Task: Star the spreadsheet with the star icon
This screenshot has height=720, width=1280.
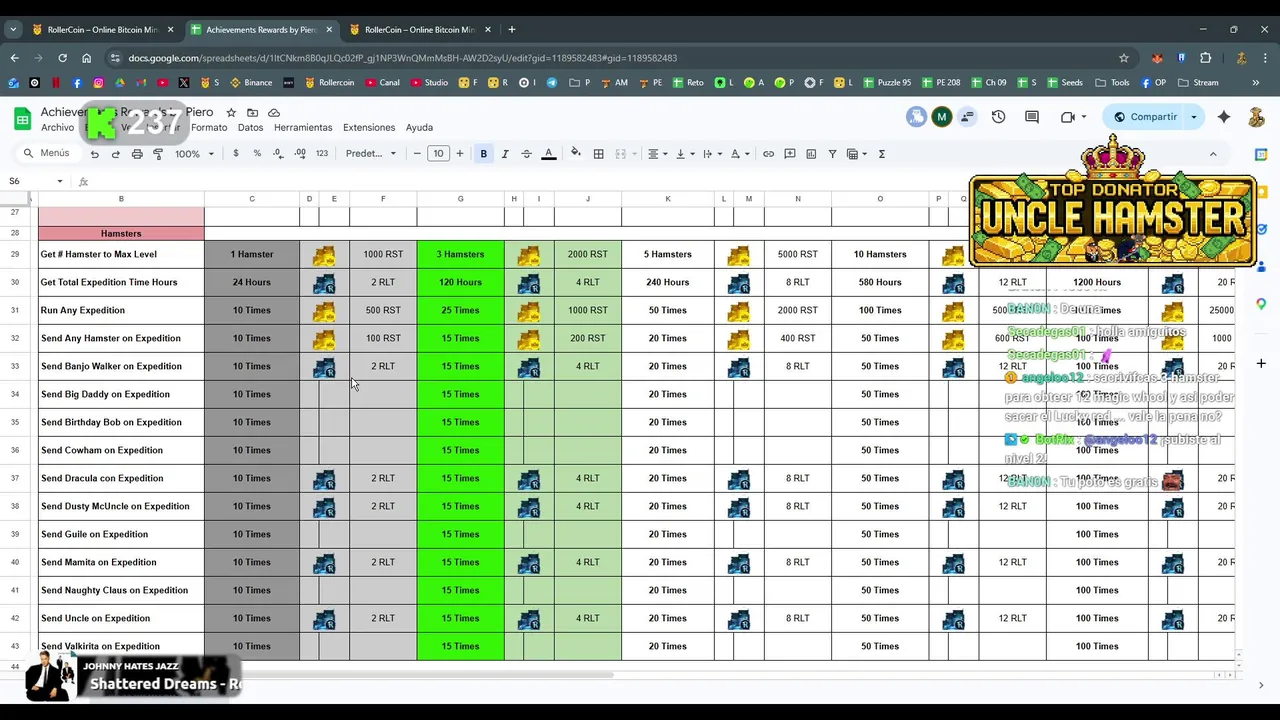Action: 231,113
